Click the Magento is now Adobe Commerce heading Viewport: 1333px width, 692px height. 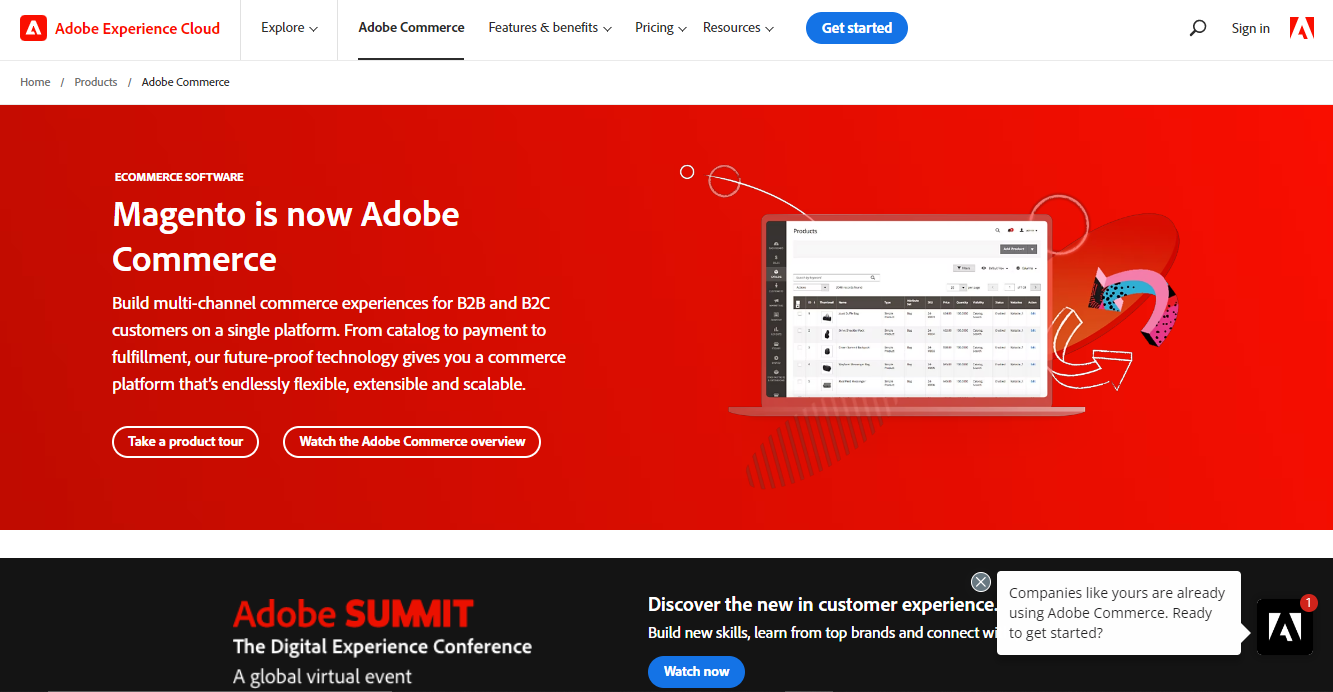286,236
